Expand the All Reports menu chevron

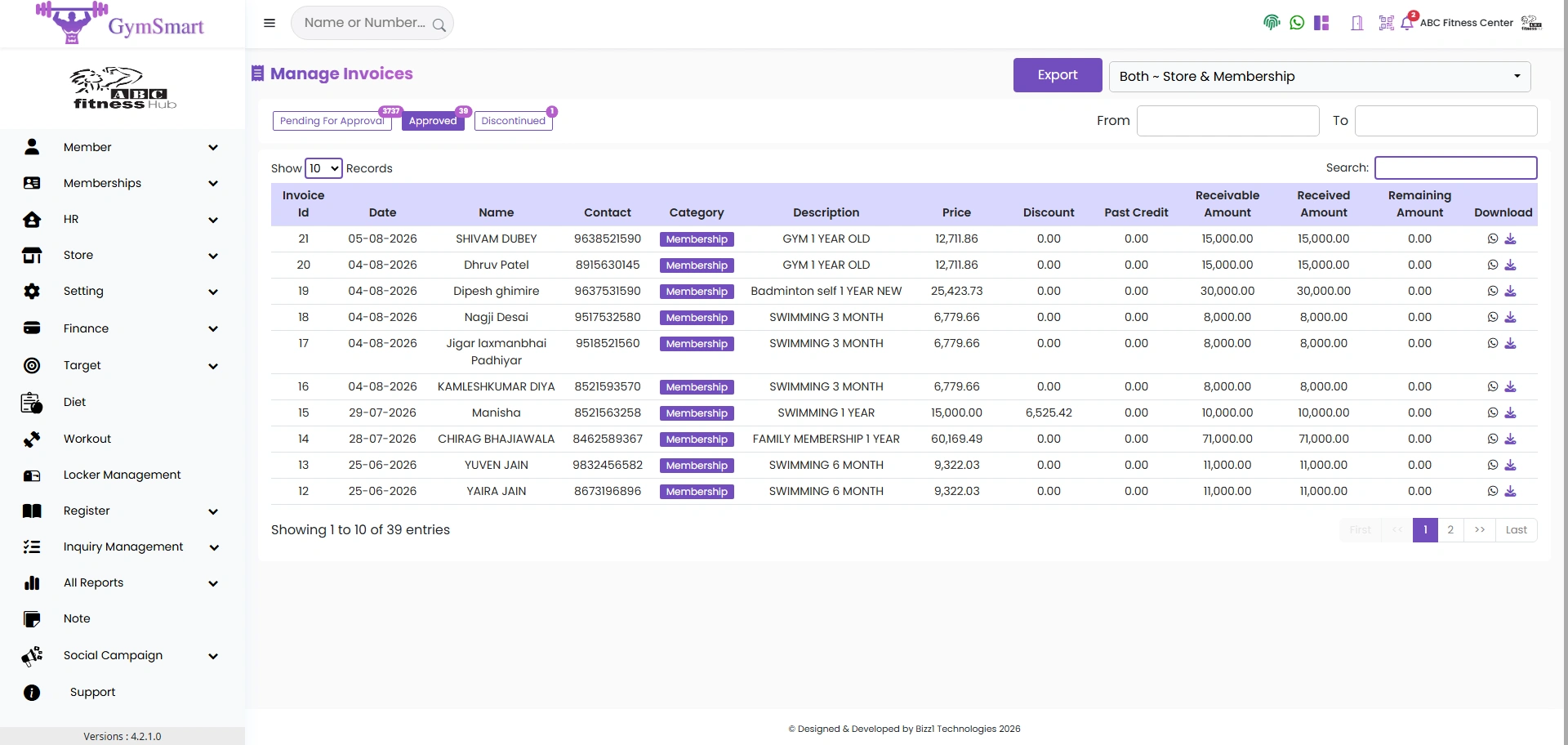[213, 583]
